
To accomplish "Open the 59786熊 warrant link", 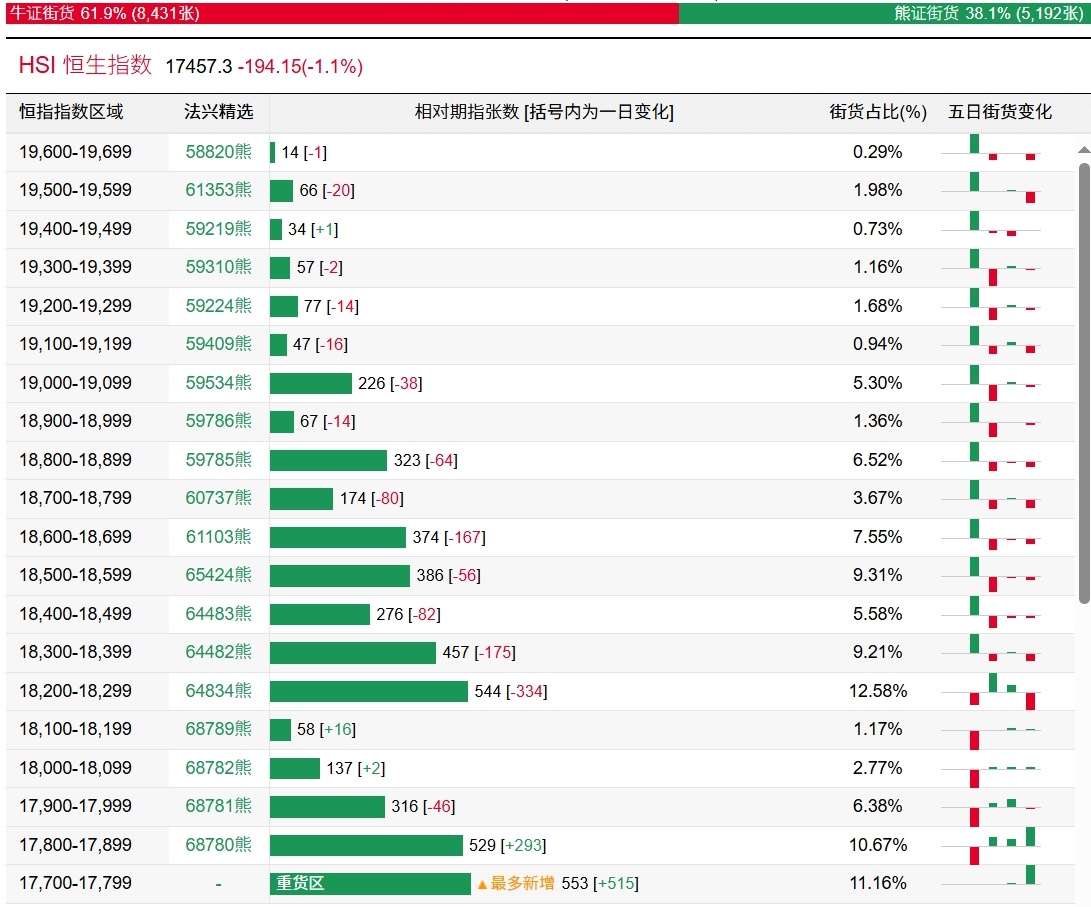I will [x=218, y=422].
